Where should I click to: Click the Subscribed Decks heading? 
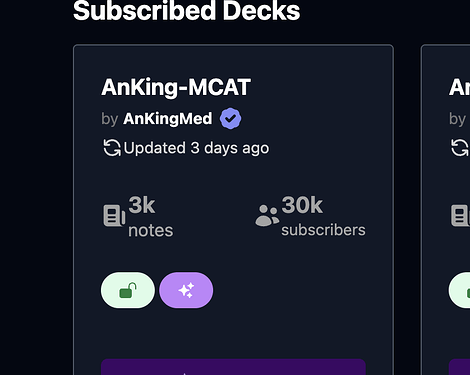[x=187, y=11]
